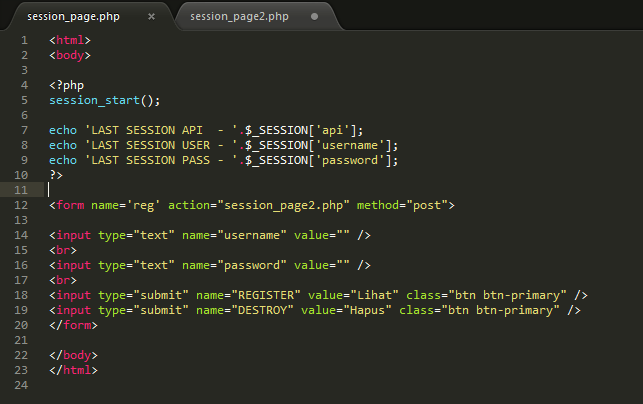Click the name="DESTROY" attribute
Viewport: 643px width, 404px height.
[x=245, y=310]
